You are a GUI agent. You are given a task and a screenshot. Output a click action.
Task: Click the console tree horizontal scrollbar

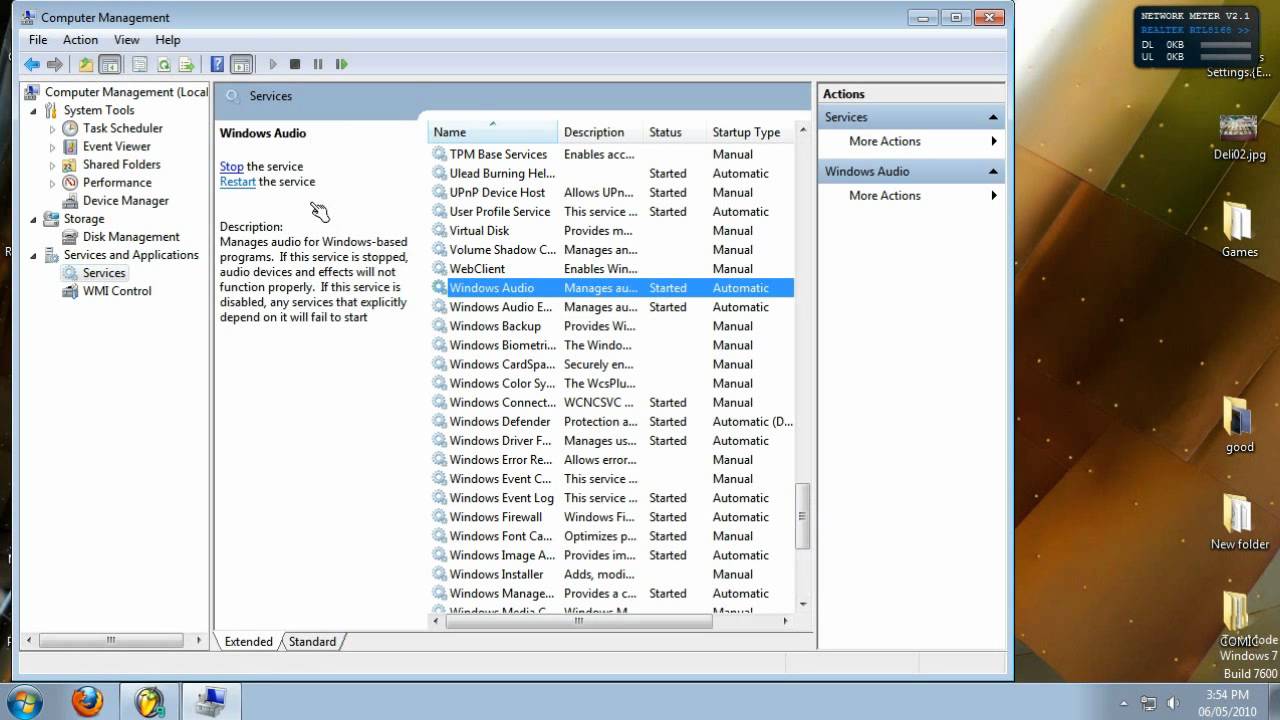[x=110, y=640]
